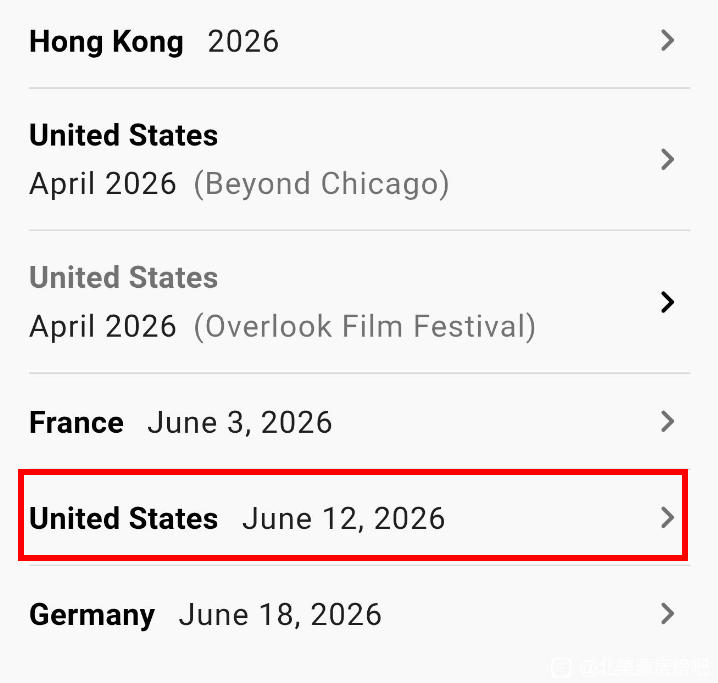Open the bold chevron for Overlook Film Festival
718x683 pixels.
tap(668, 302)
